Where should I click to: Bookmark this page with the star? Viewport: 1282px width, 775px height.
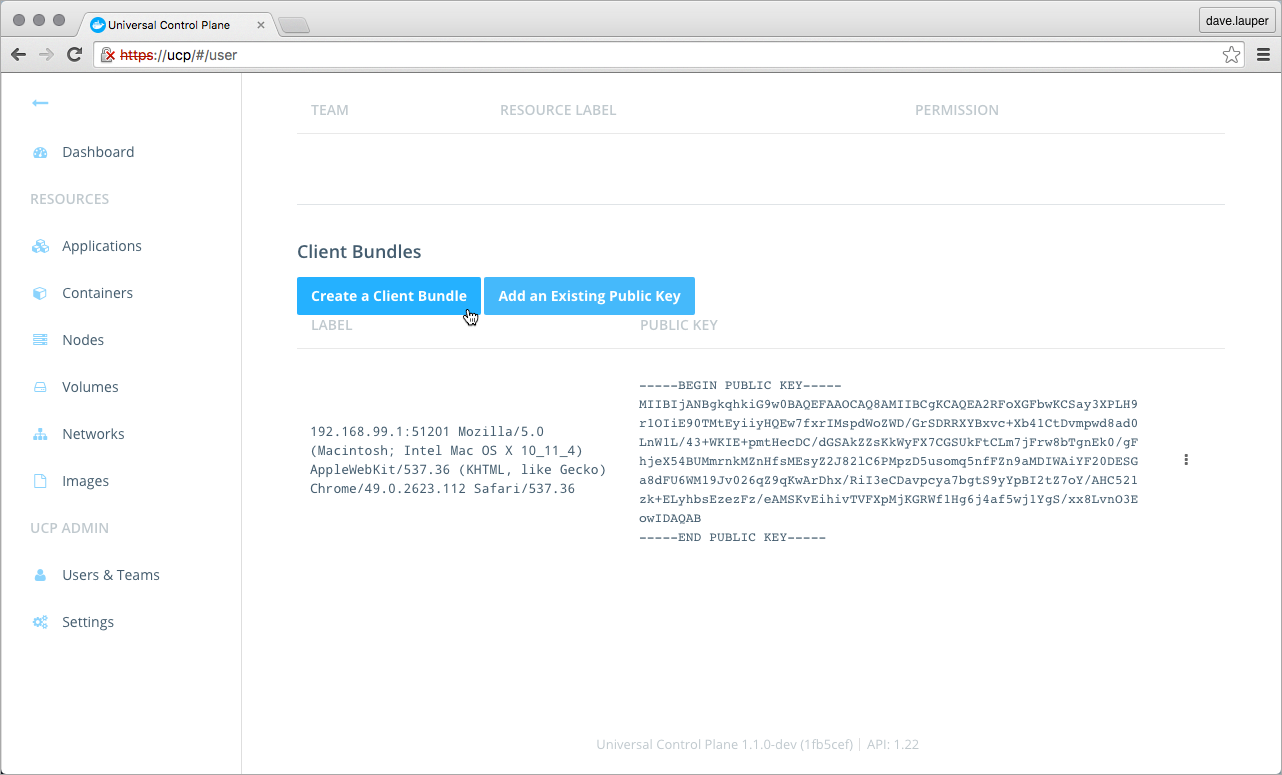(1231, 55)
